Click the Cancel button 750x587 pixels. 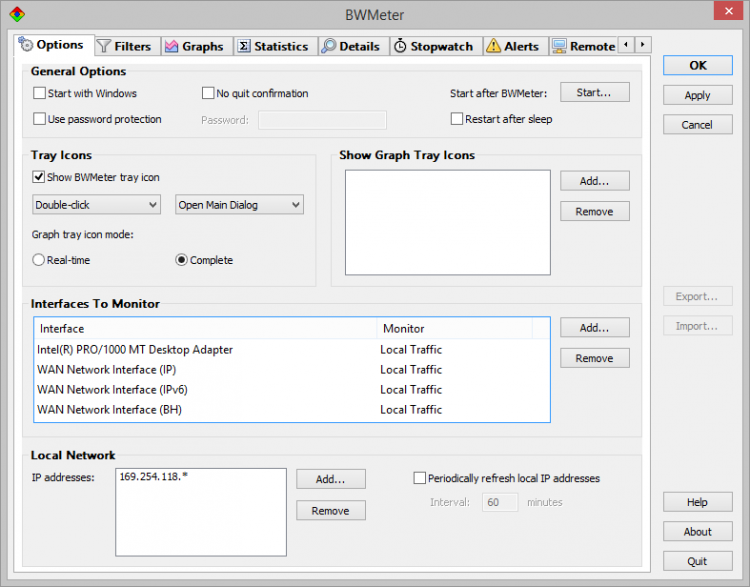(x=697, y=124)
